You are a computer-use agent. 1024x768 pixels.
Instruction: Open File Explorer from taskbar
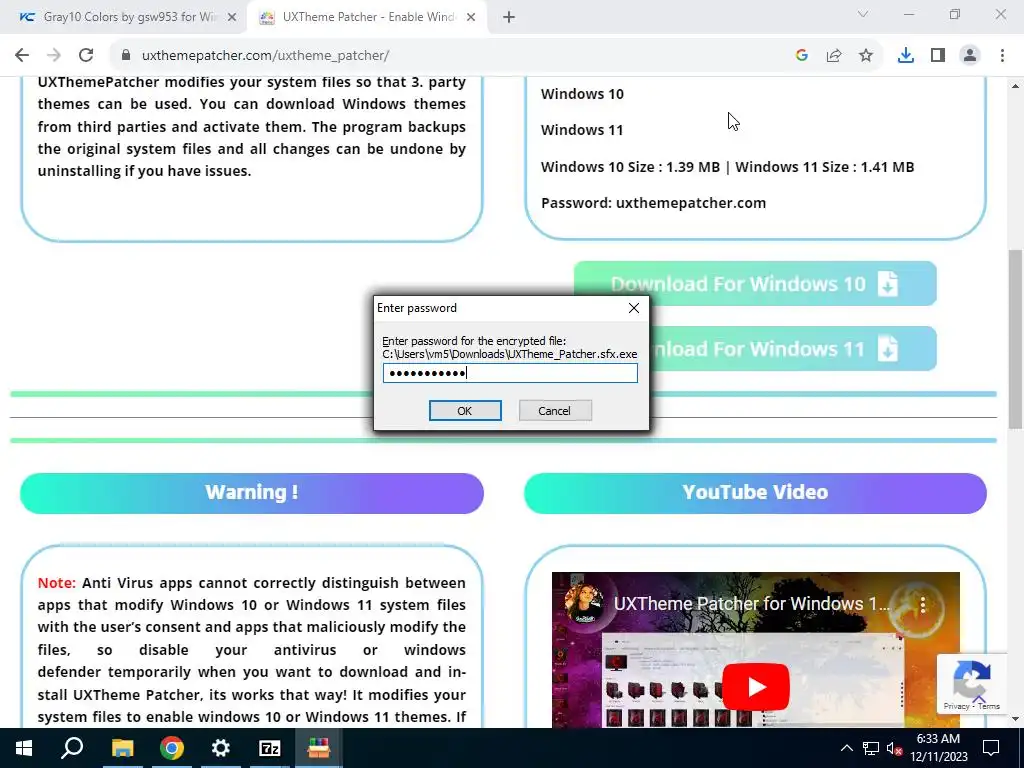point(122,748)
